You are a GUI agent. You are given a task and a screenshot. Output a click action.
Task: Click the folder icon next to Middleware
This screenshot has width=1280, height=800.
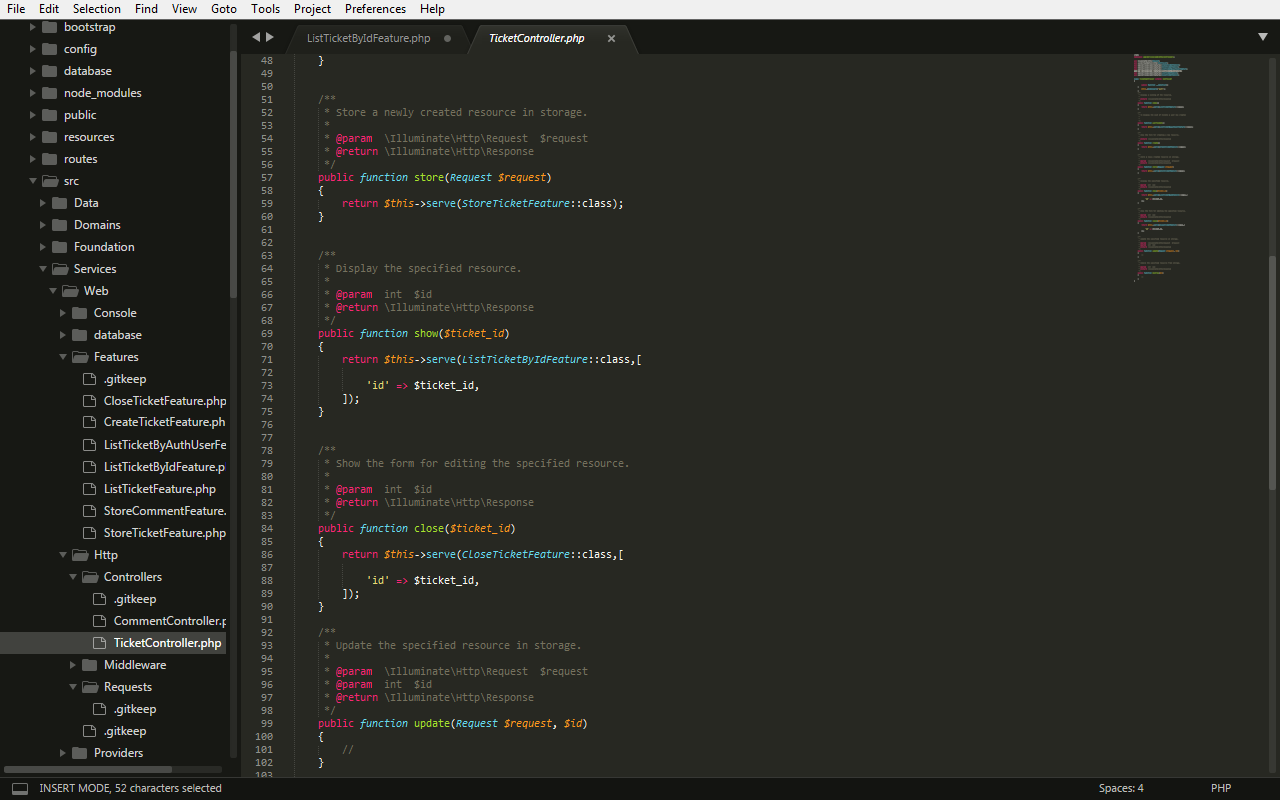[89, 665]
